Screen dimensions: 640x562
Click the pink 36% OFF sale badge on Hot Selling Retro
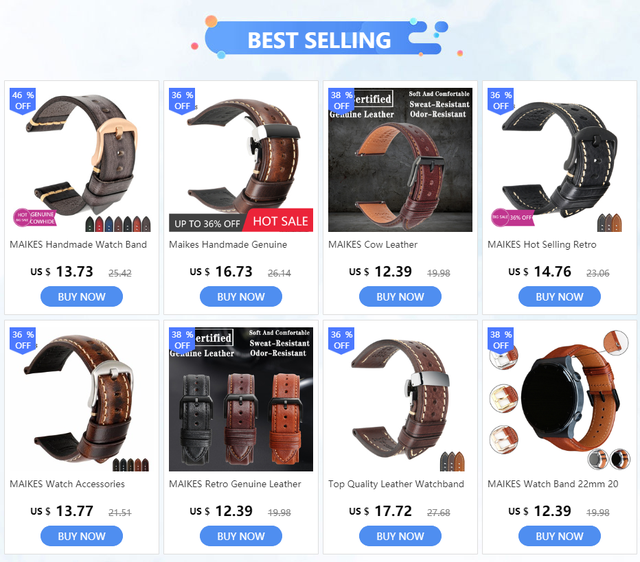click(x=512, y=217)
